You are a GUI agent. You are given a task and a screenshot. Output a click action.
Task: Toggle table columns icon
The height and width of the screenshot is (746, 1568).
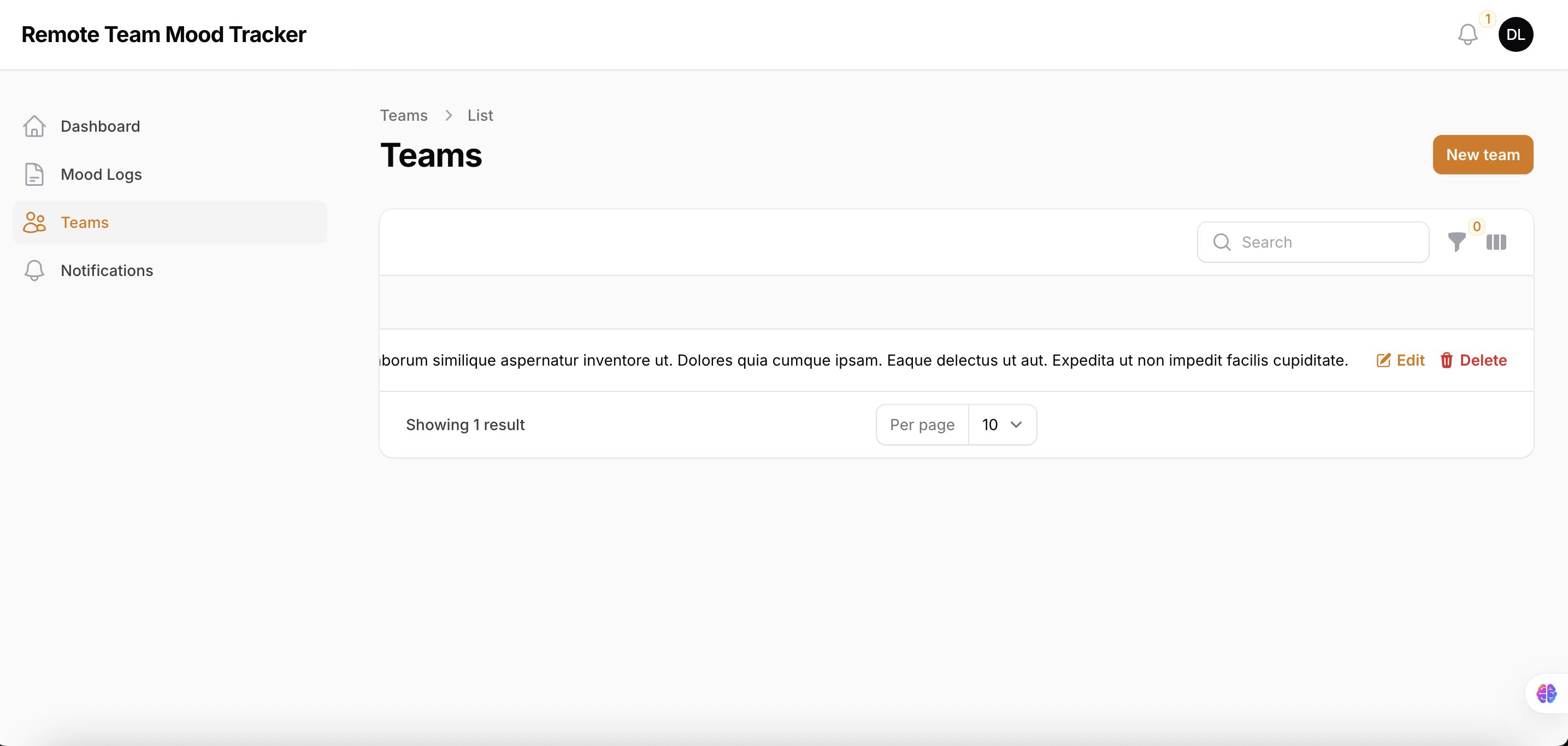pyautogui.click(x=1496, y=242)
